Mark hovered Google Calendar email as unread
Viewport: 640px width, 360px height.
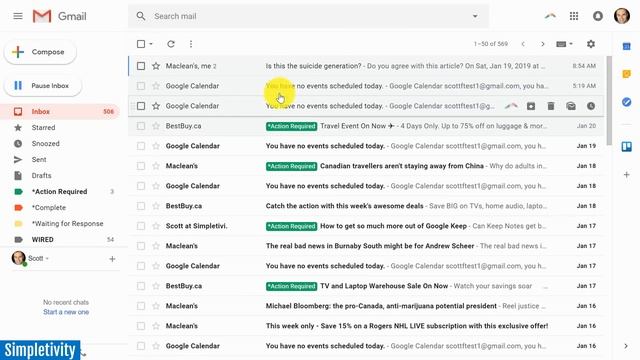[571, 106]
